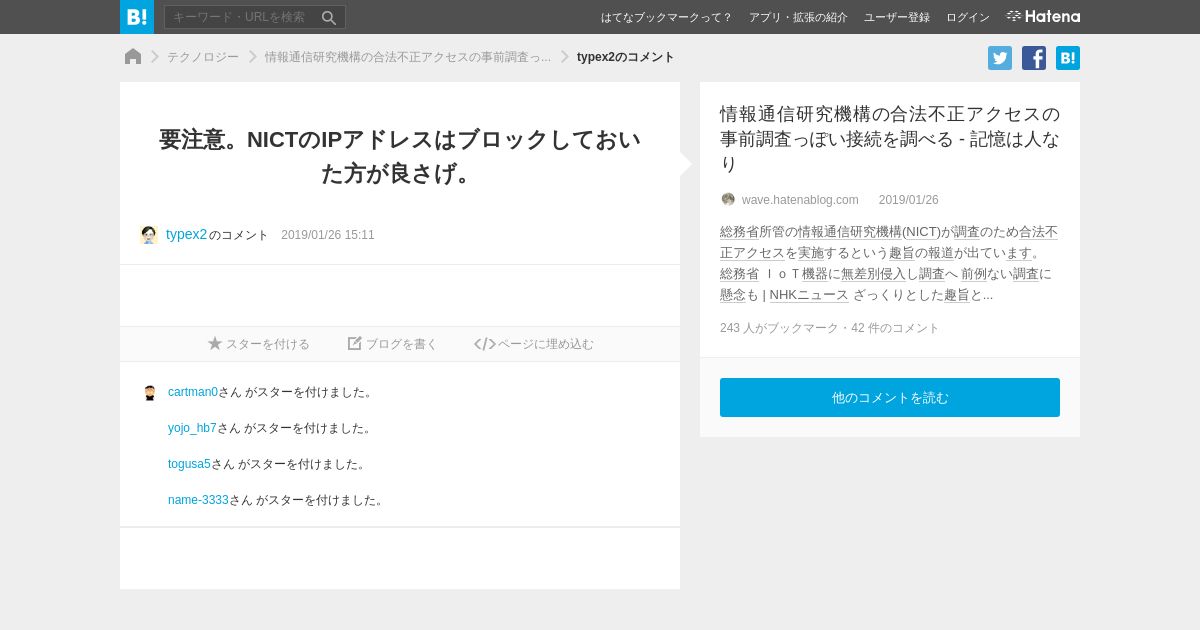Image resolution: width=1200 pixels, height=630 pixels.
Task: Open 情報通信研究機構の合法不正アクセスの事前調査っ... breadcrumb
Action: [408, 57]
